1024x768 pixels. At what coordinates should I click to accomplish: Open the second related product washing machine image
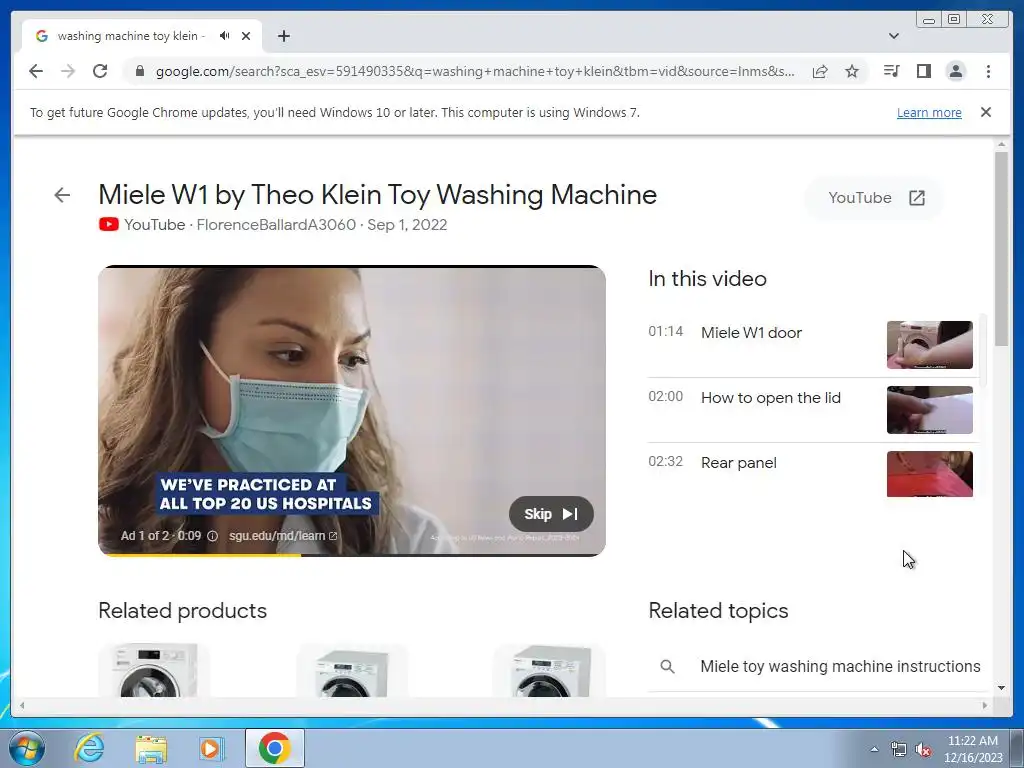[352, 670]
